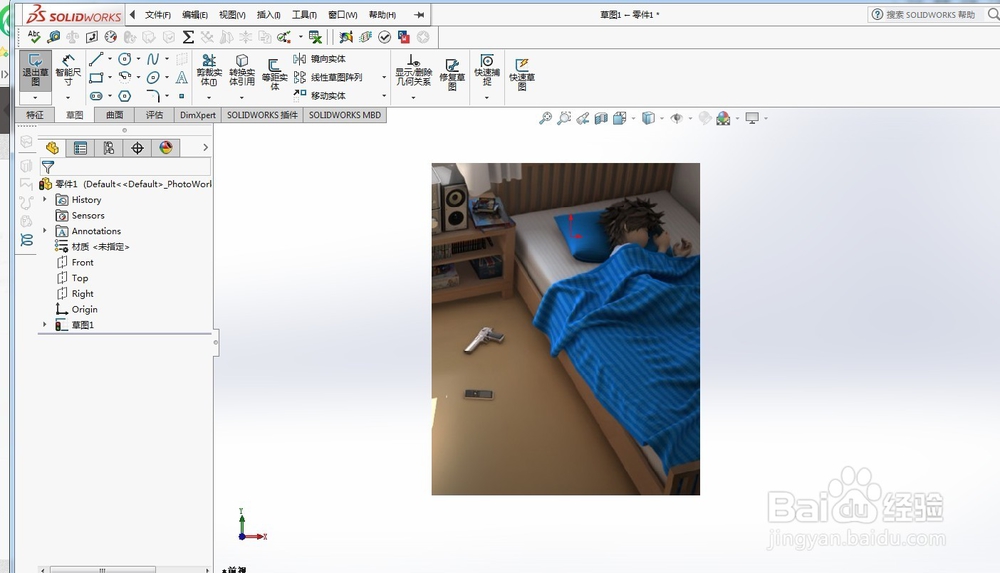Open the 视图(V) menu
Image resolution: width=1000 pixels, height=573 pixels.
coord(232,15)
